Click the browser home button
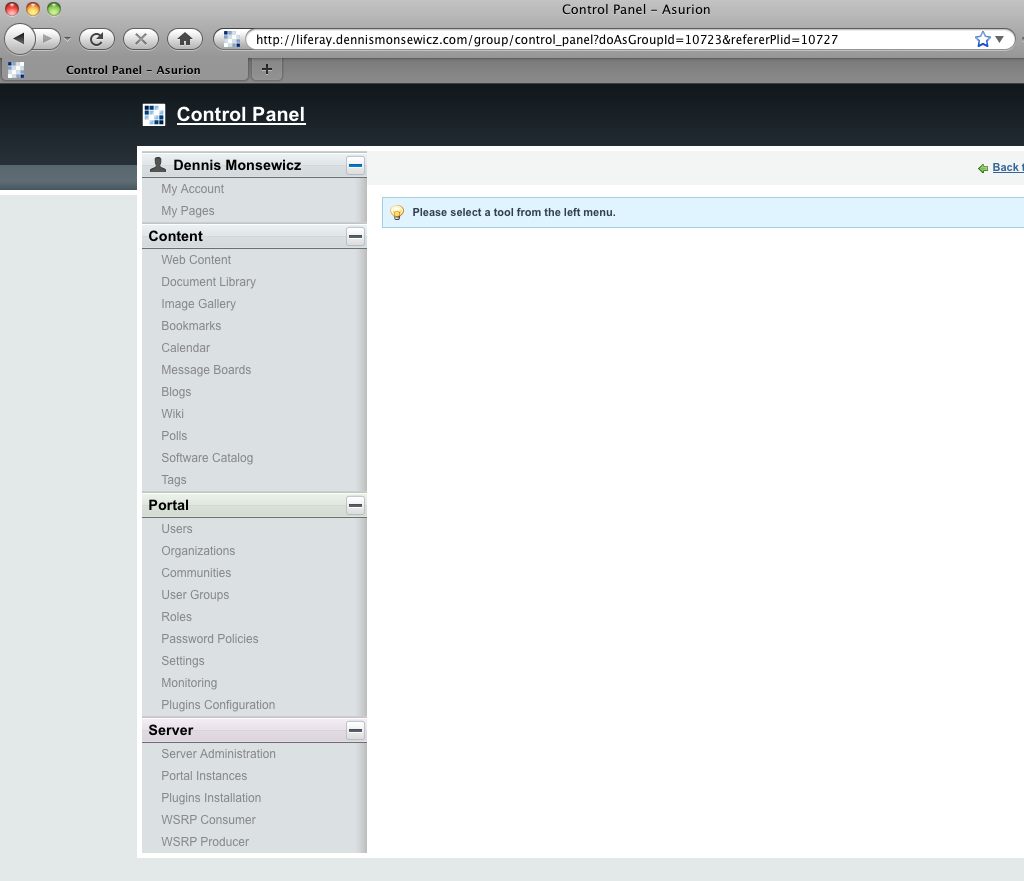Image resolution: width=1024 pixels, height=881 pixels. tap(184, 39)
